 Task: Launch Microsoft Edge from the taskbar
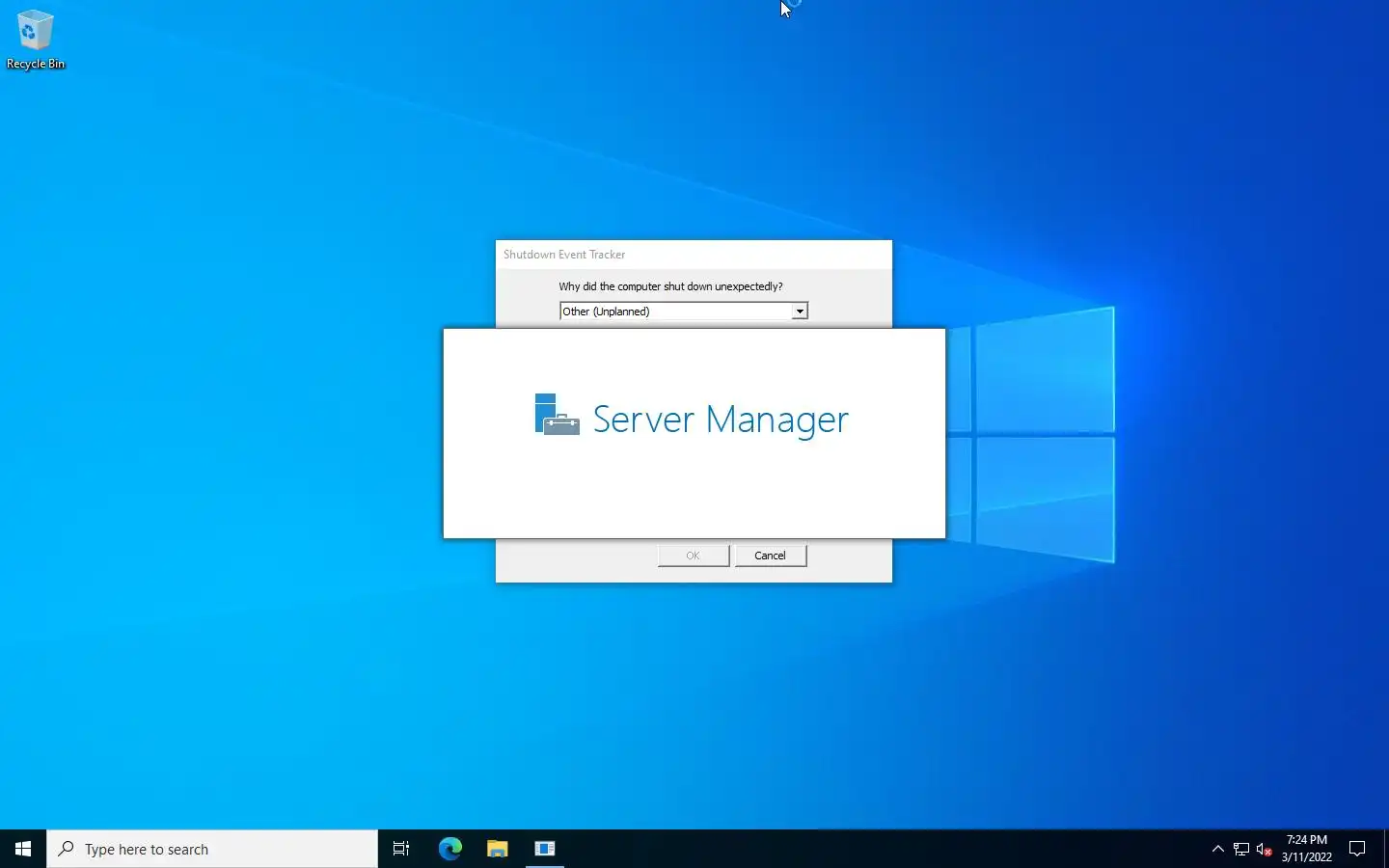tap(450, 849)
